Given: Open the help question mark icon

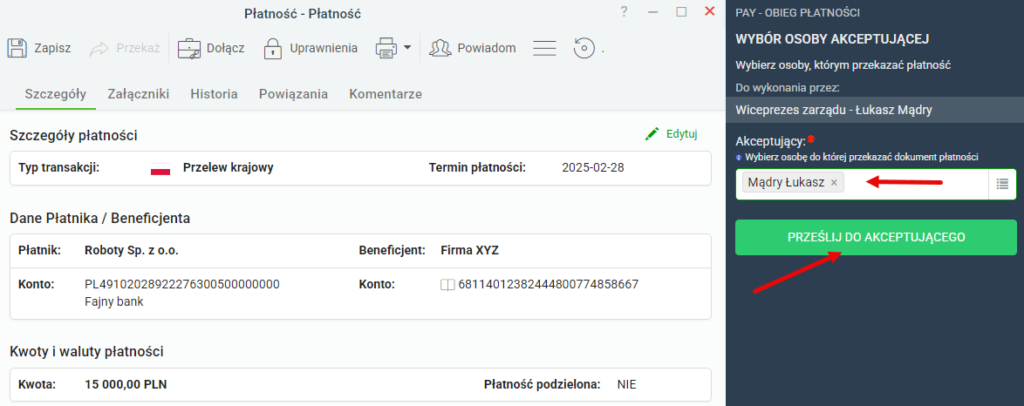Looking at the screenshot, I should pos(624,12).
